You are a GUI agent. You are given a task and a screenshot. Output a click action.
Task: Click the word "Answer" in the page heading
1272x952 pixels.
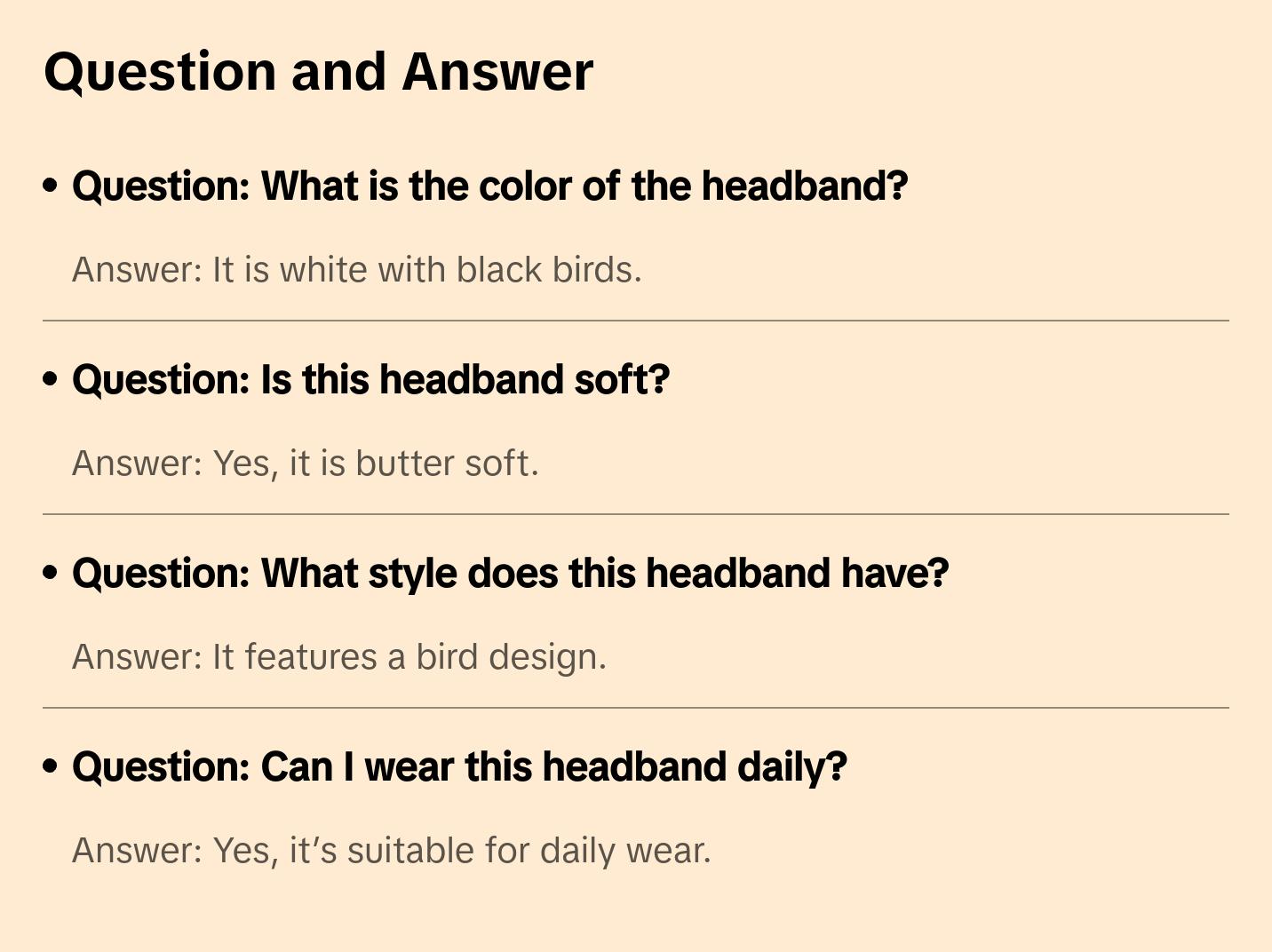click(497, 72)
